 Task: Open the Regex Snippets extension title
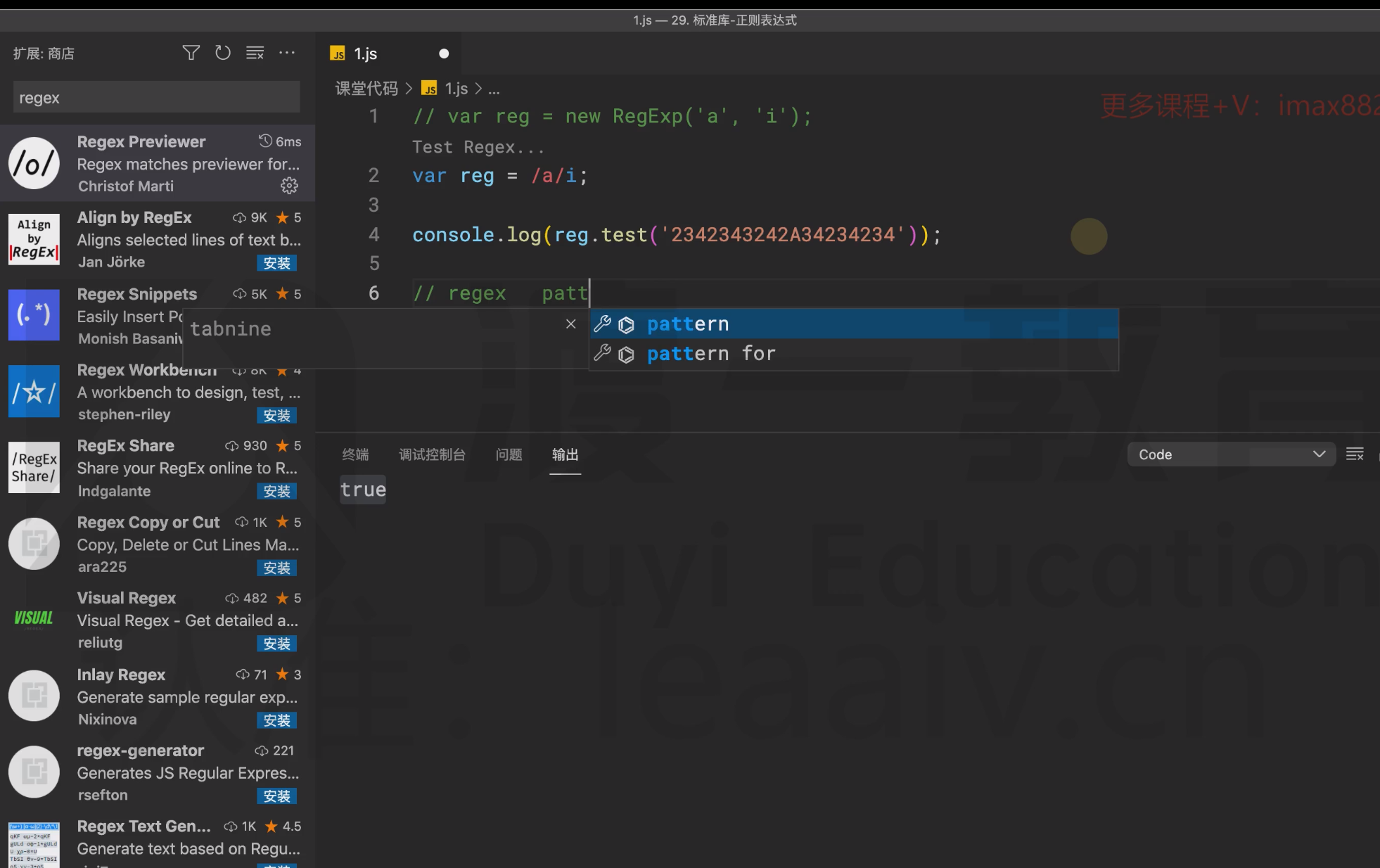click(x=137, y=294)
